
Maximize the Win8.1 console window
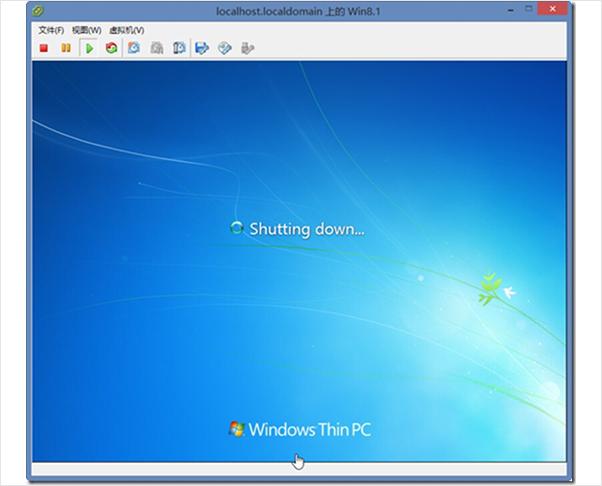[x=529, y=9]
